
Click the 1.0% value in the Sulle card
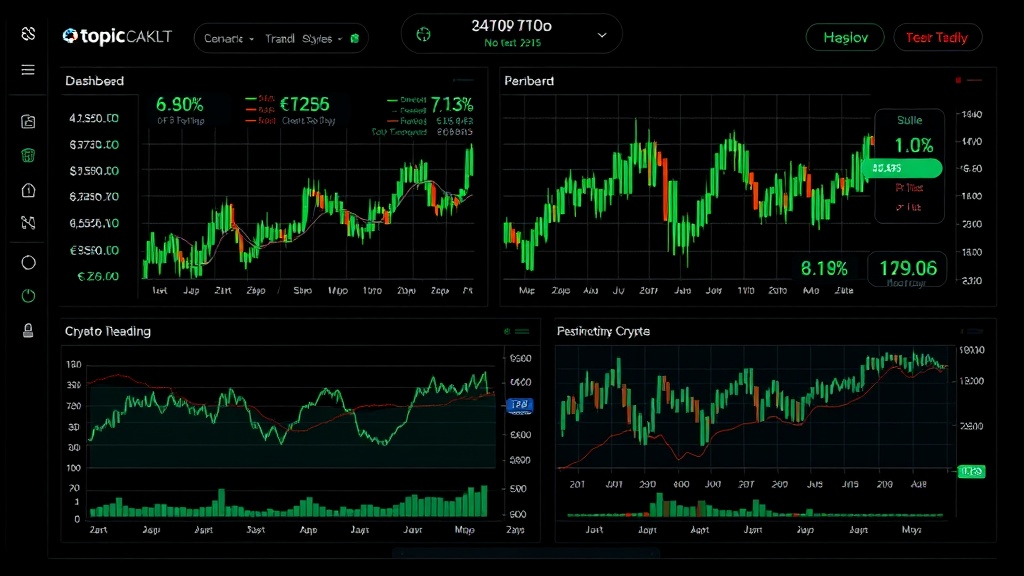(x=914, y=145)
